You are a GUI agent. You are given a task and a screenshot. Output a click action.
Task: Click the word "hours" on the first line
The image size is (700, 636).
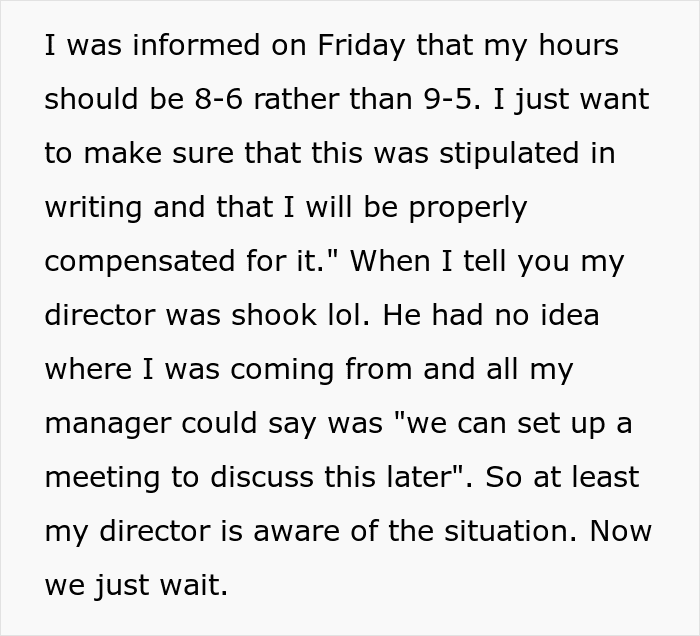(x=579, y=45)
